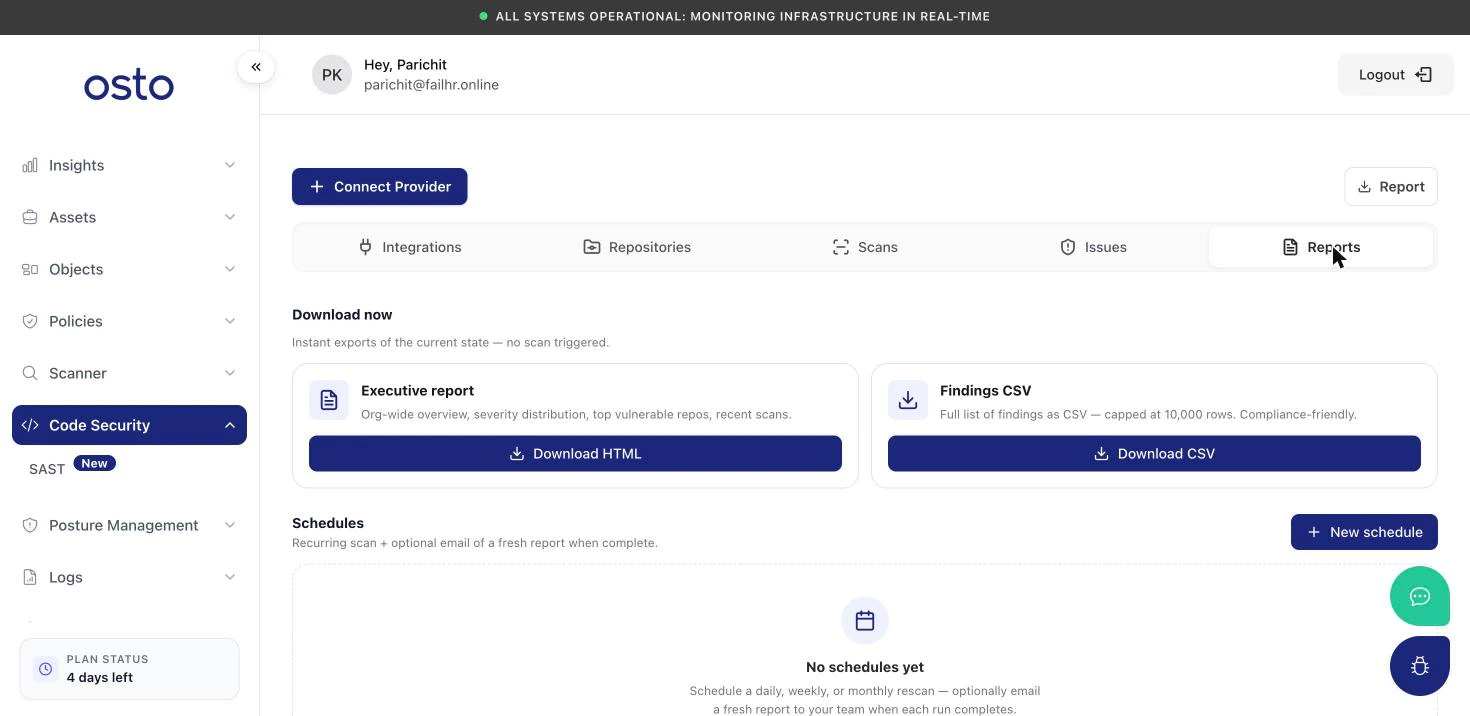
Task: Click the Plan Status 4 days left card
Action: (129, 669)
